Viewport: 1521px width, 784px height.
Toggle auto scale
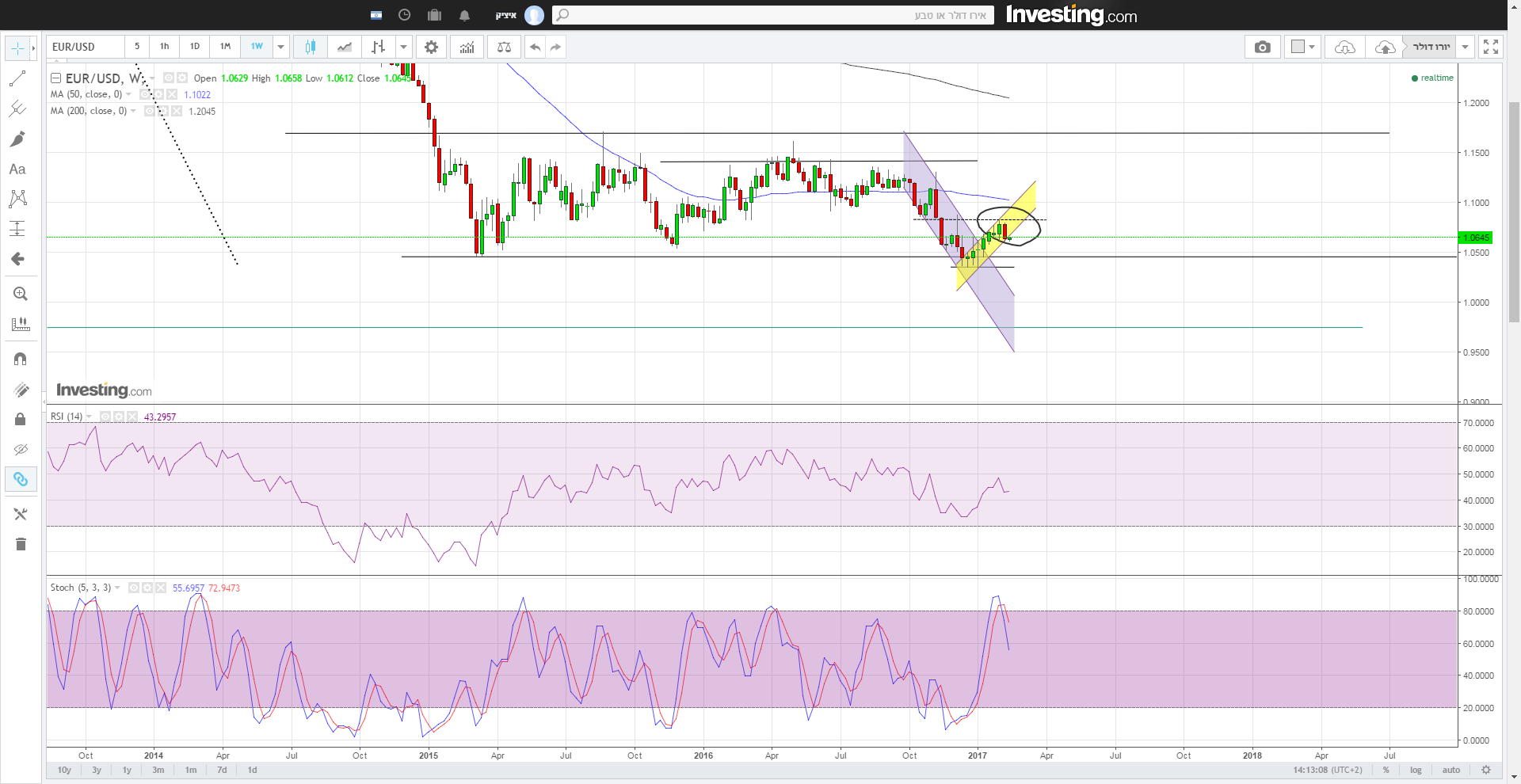pos(1451,770)
